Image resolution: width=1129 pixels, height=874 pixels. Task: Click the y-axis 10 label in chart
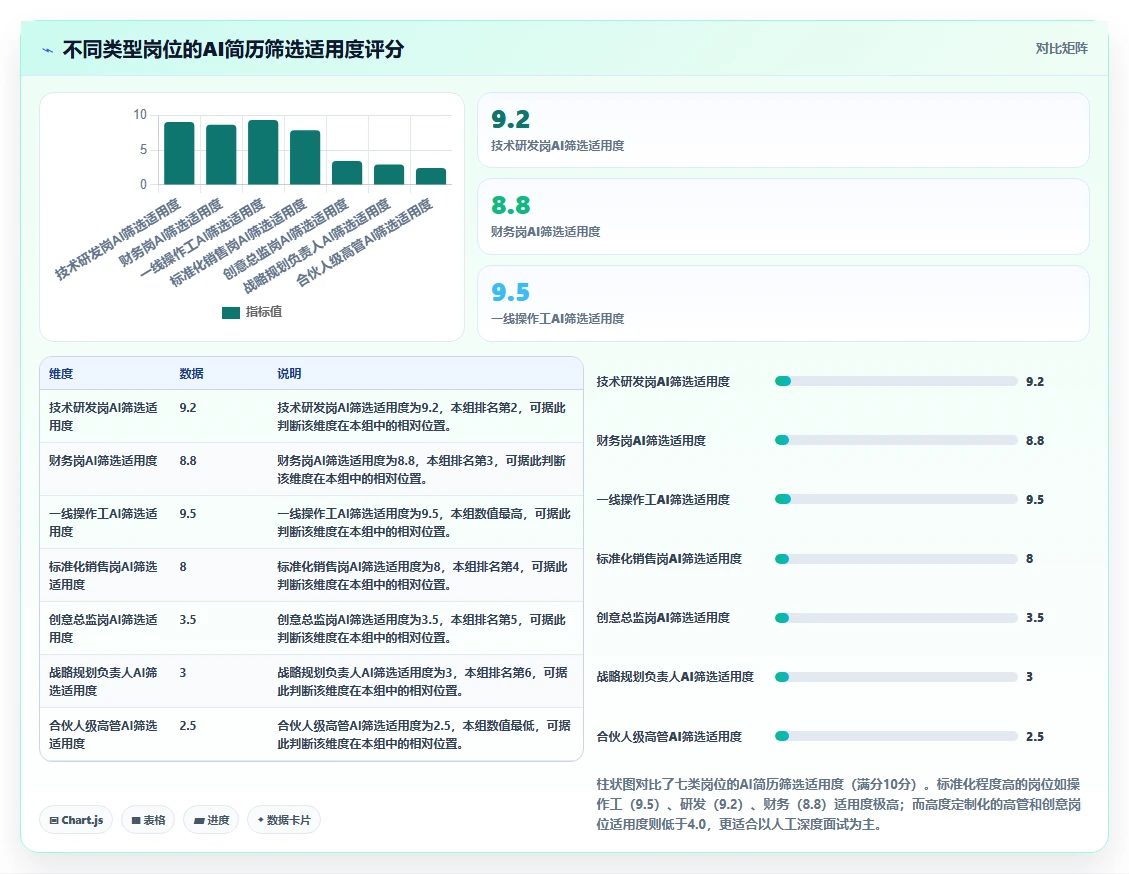140,114
